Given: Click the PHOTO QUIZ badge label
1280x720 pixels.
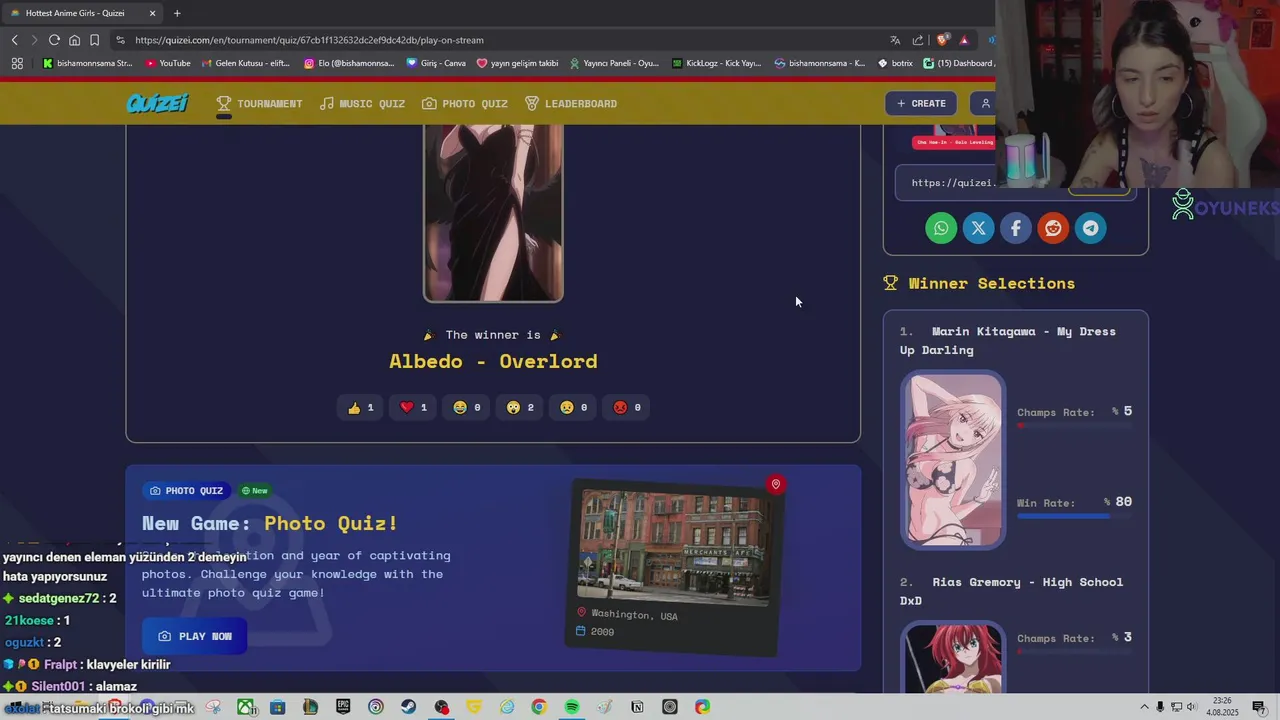Looking at the screenshot, I should coord(185,491).
